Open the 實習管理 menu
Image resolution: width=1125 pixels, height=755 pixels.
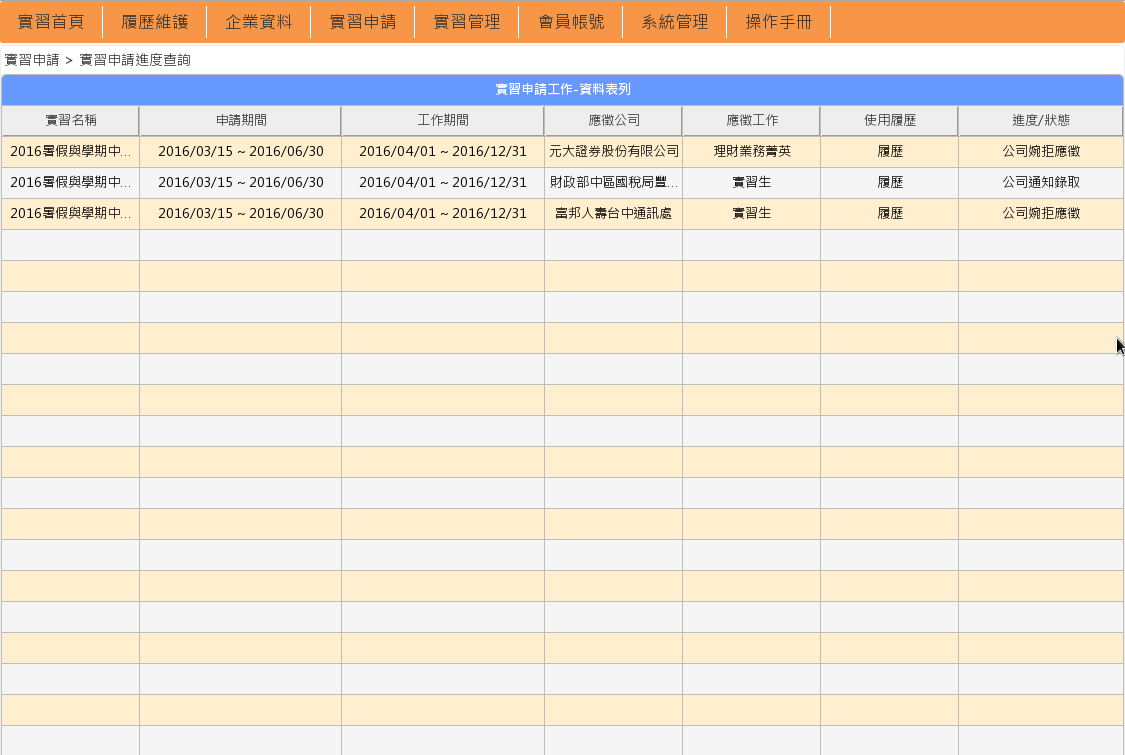(x=467, y=22)
